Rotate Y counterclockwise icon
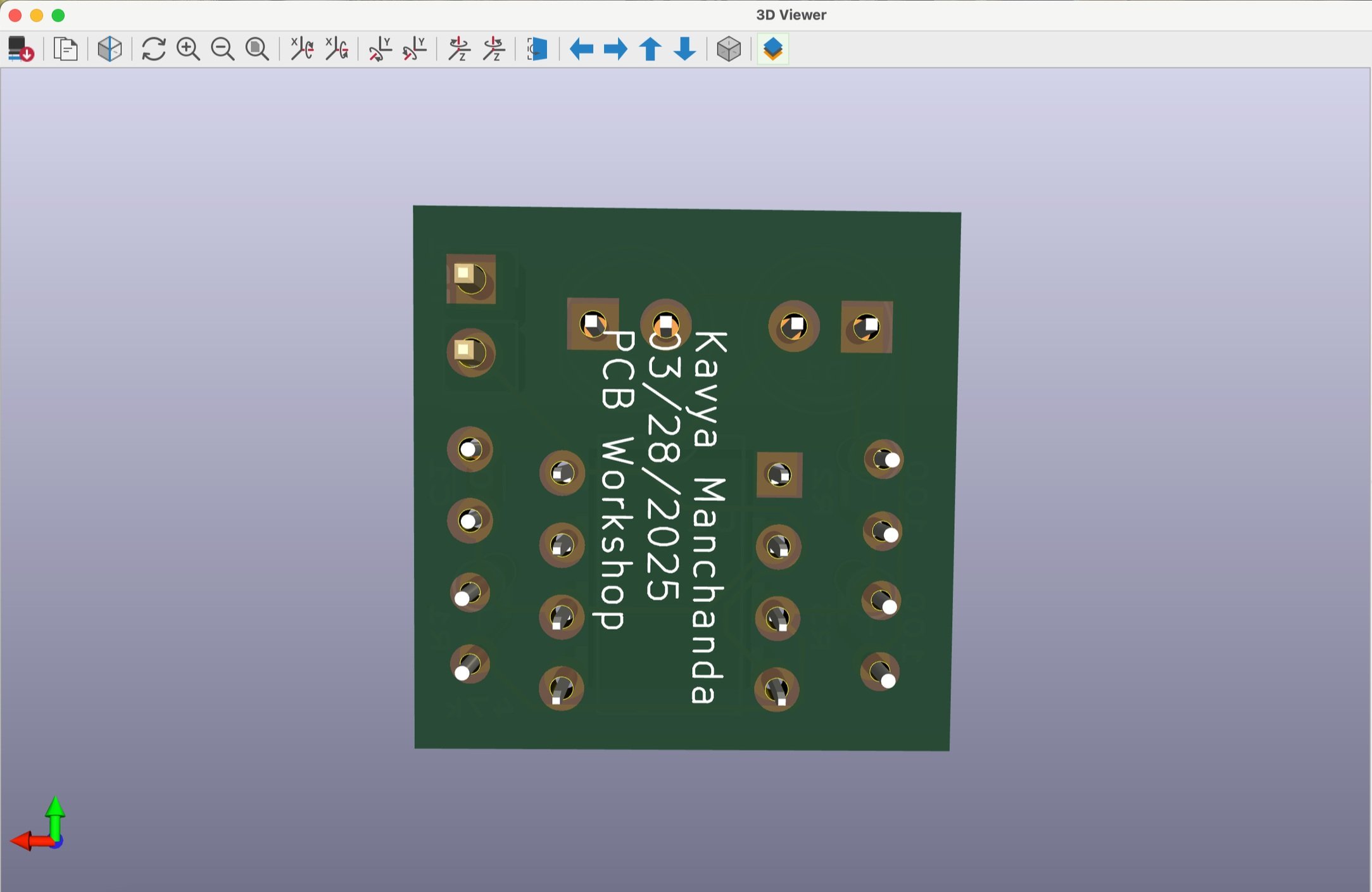 [x=415, y=49]
